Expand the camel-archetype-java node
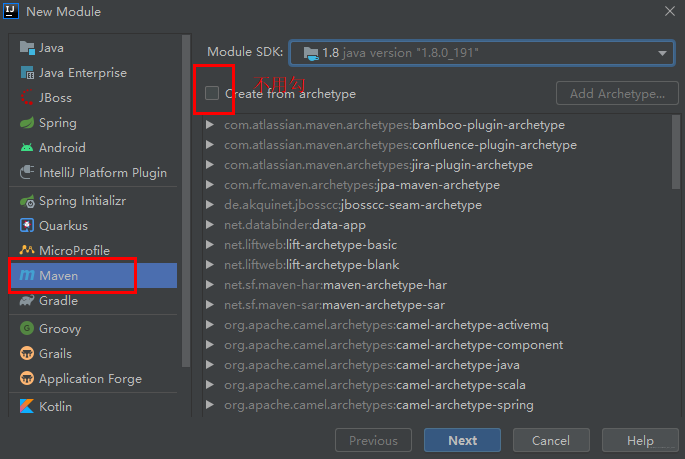685x459 pixels. [x=210, y=365]
